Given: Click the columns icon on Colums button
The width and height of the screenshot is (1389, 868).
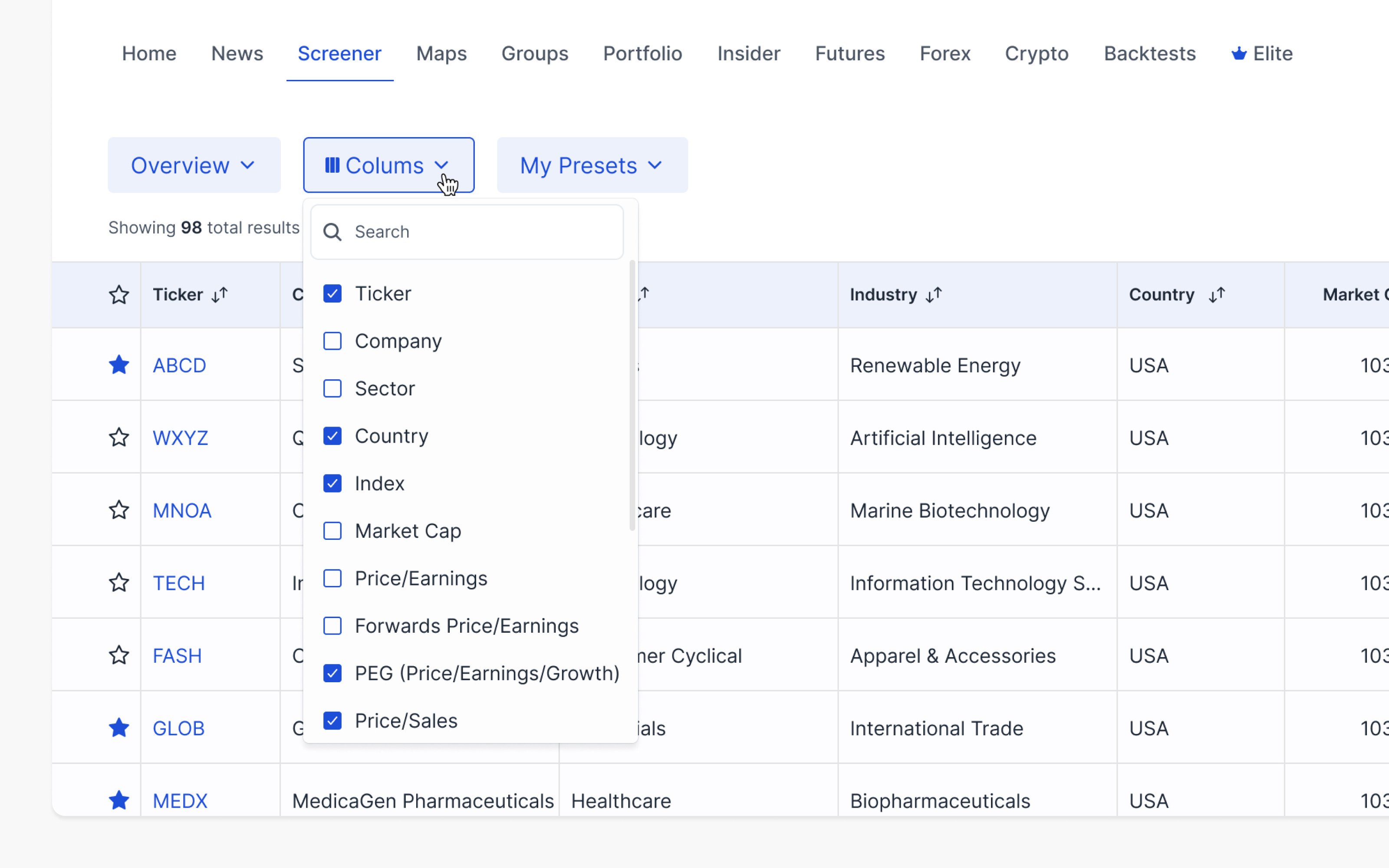Looking at the screenshot, I should (x=332, y=165).
